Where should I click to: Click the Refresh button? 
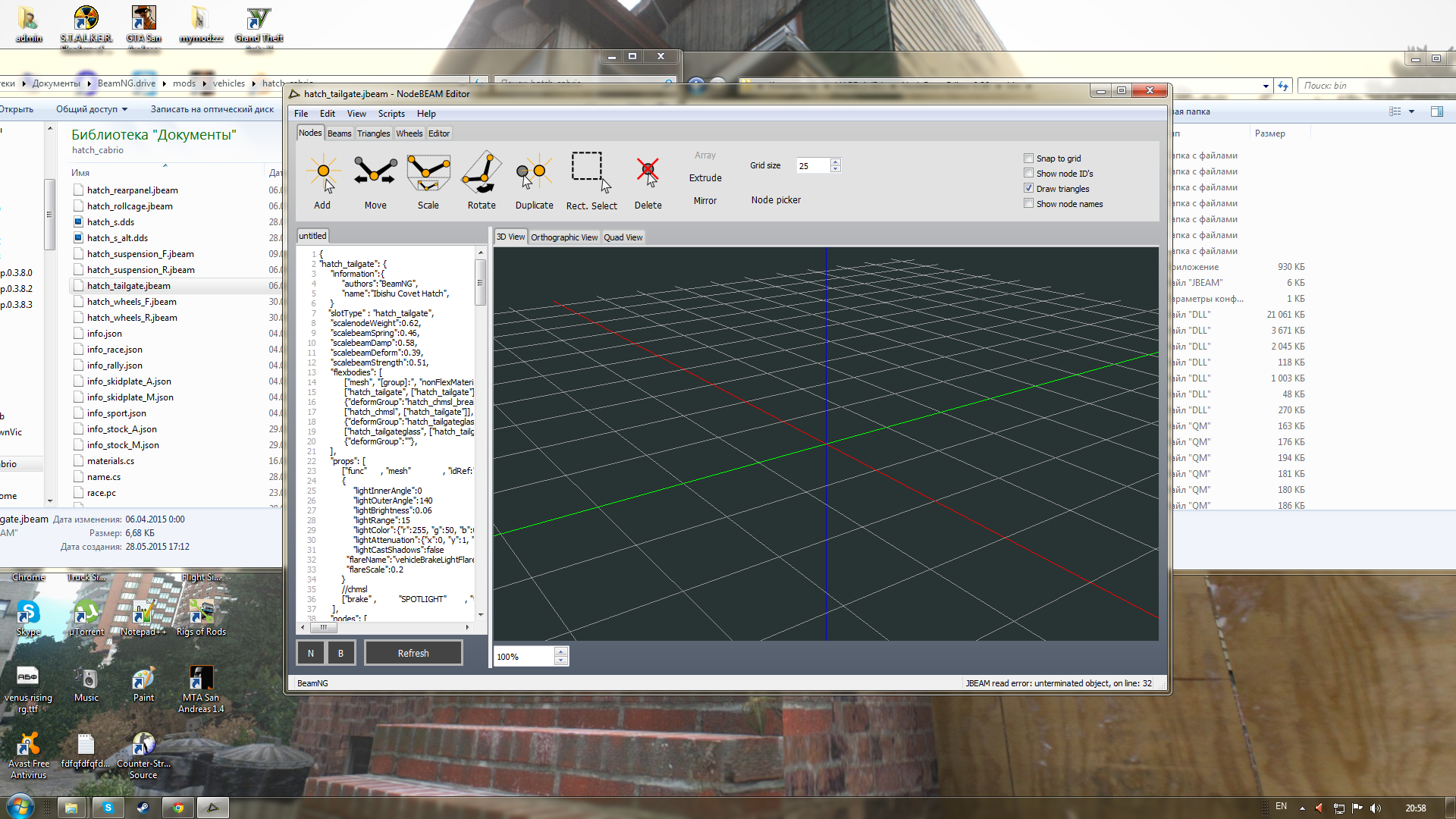[413, 653]
